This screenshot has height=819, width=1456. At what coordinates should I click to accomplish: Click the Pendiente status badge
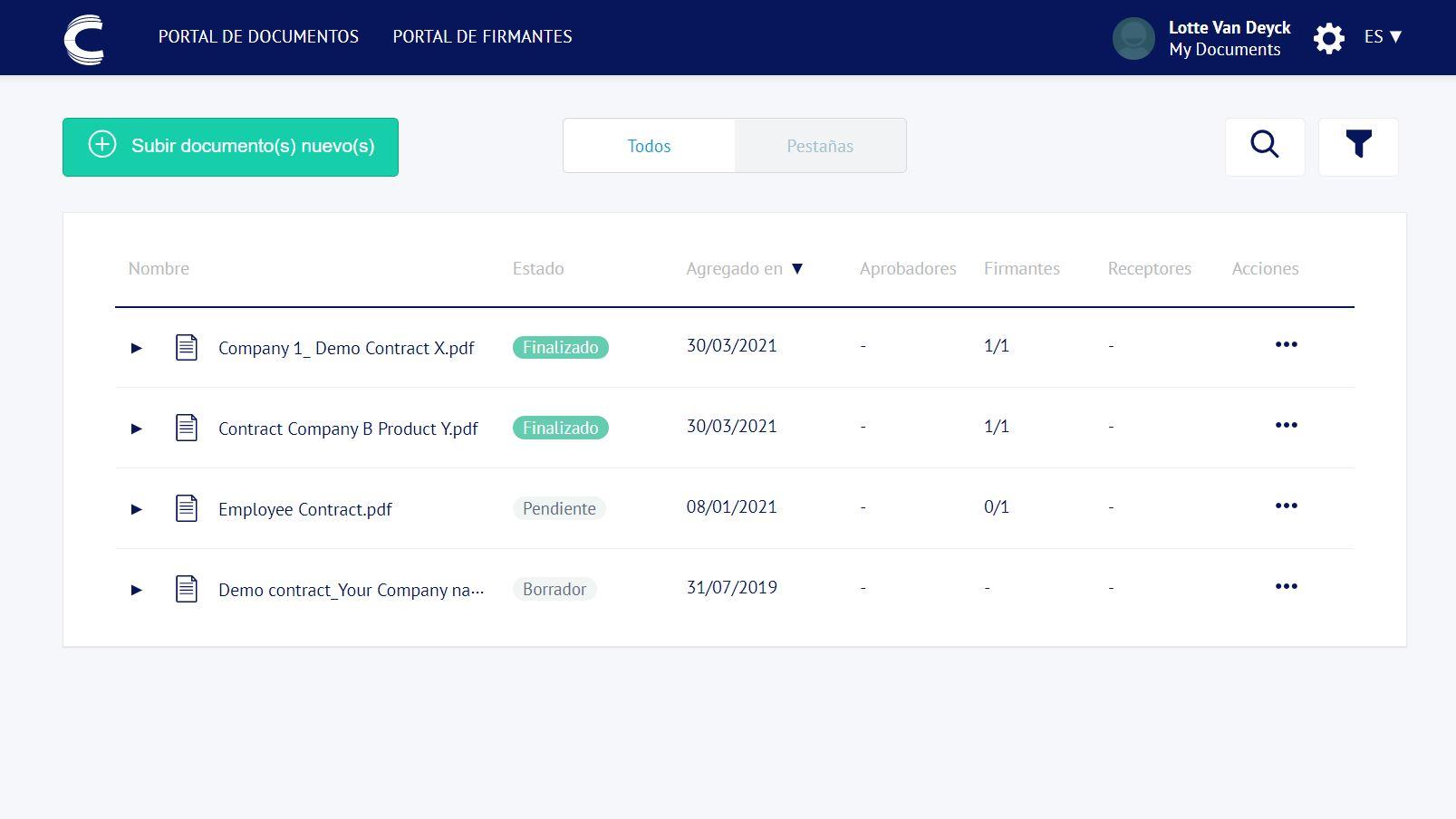559,508
